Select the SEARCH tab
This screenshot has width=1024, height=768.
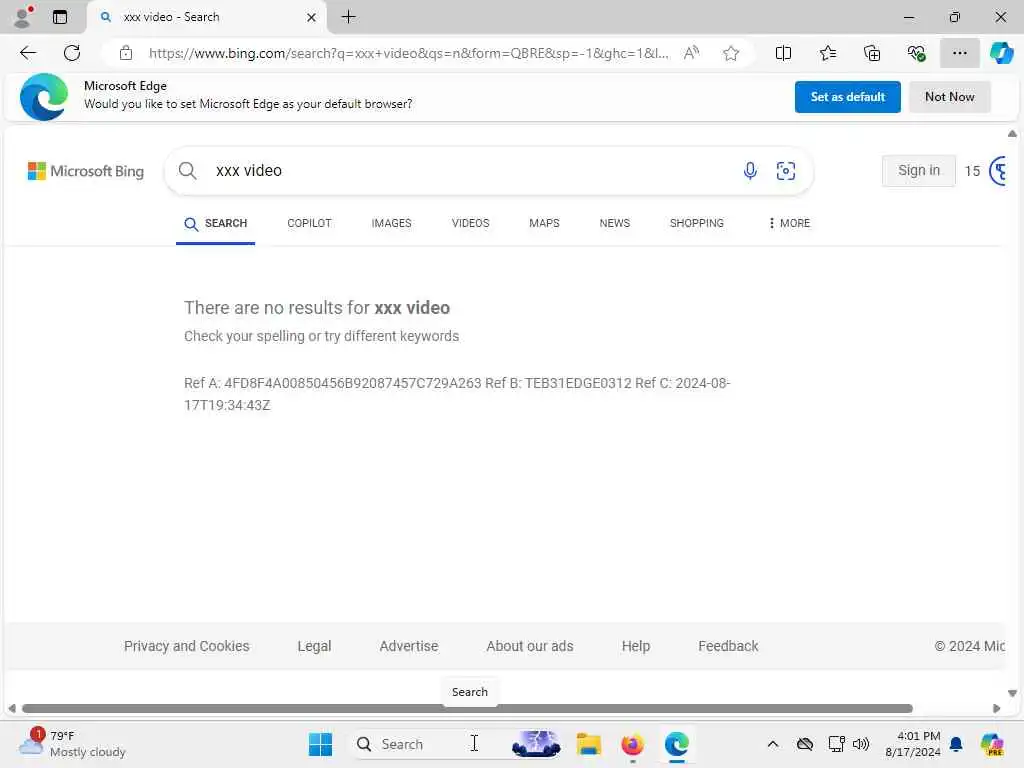click(216, 223)
